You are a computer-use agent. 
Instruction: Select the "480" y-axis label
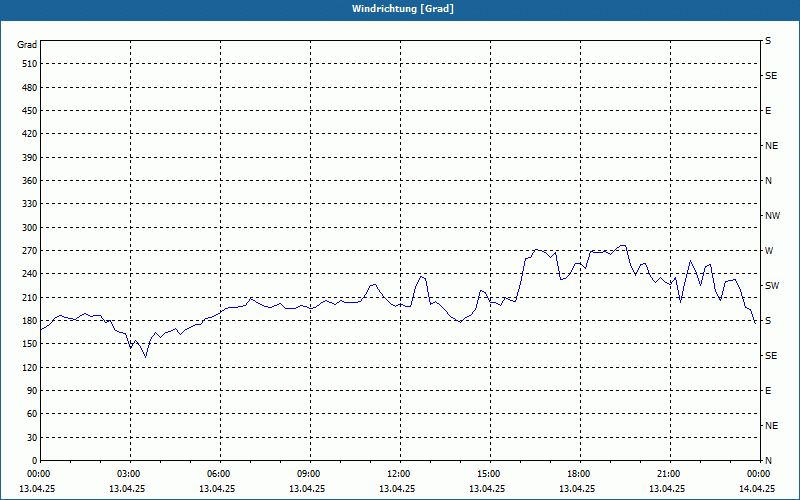pos(30,88)
